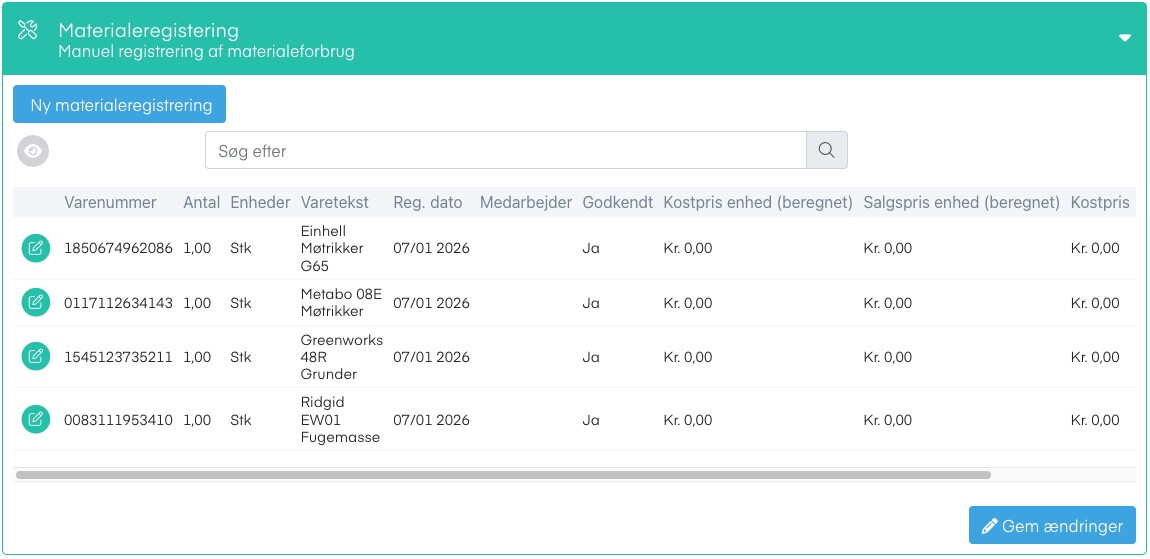The image size is (1150, 559).
Task: Edit the Einhell Møtrikker G65 row
Action: (35, 248)
